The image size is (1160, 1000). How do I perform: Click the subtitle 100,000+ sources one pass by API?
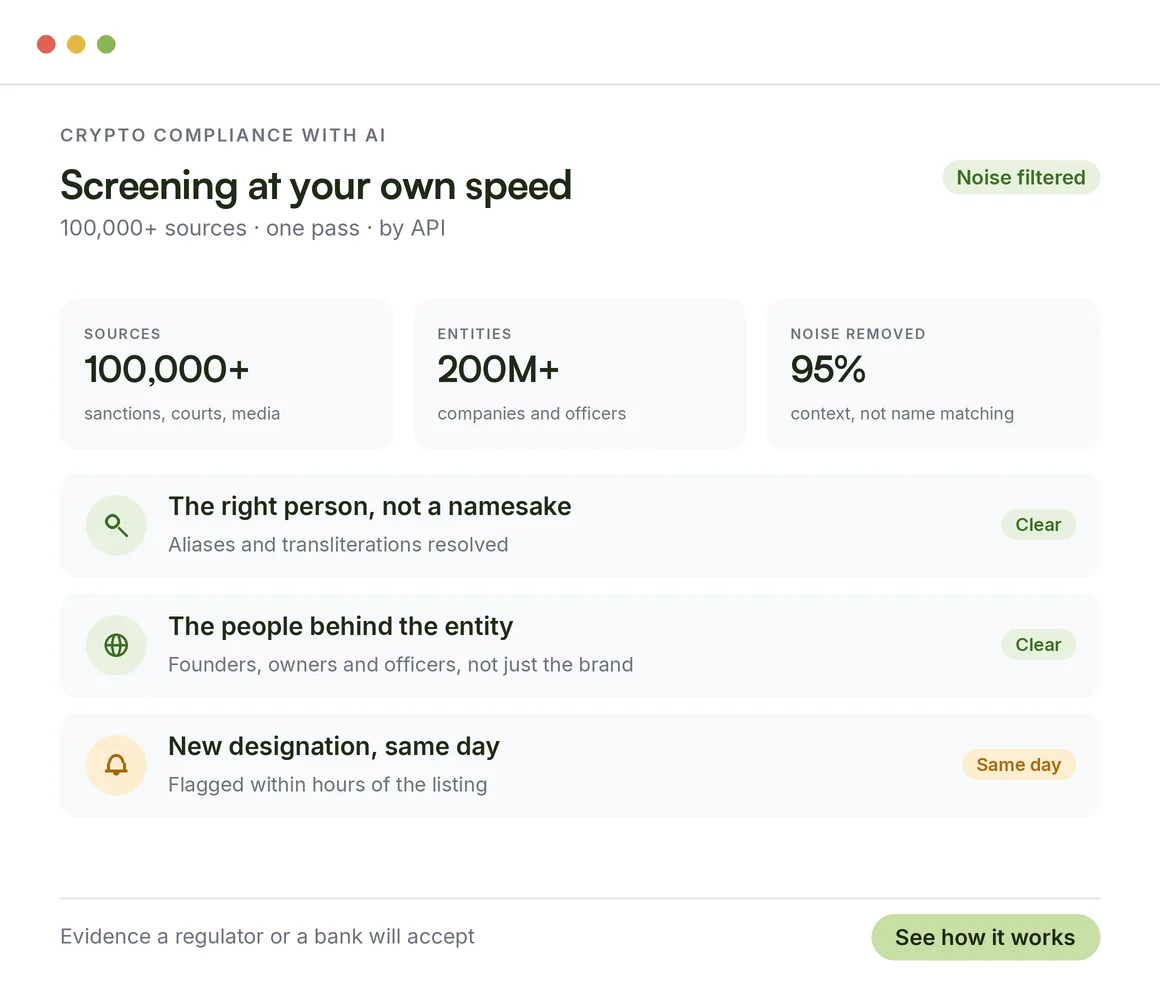point(253,228)
